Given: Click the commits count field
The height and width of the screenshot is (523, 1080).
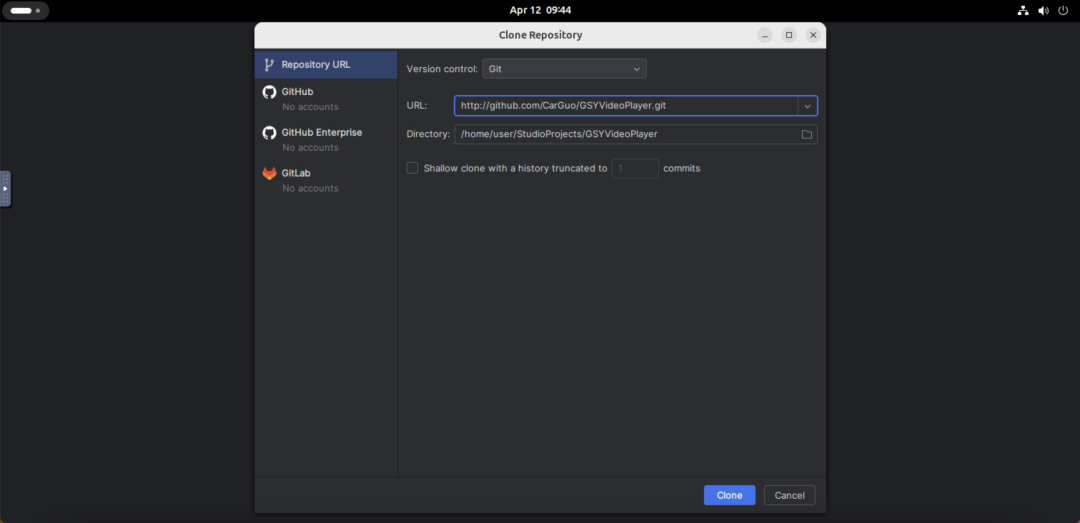Looking at the screenshot, I should 635,168.
